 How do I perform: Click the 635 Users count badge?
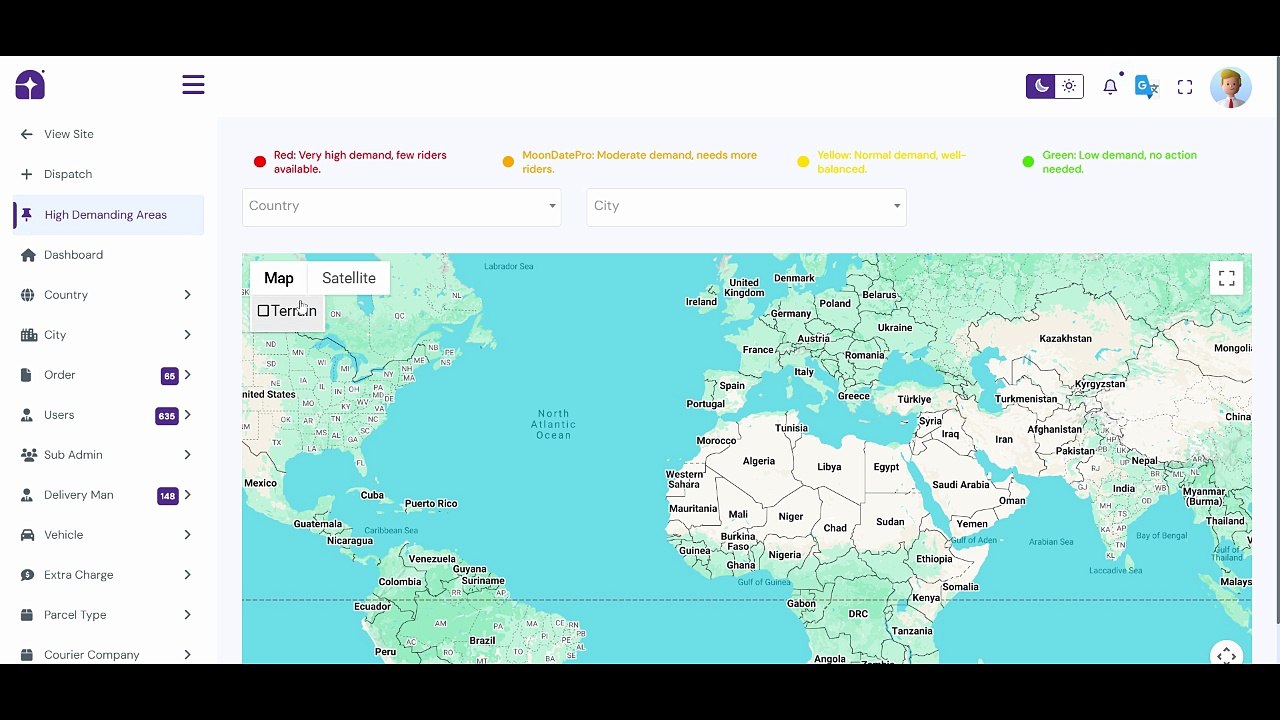(166, 416)
